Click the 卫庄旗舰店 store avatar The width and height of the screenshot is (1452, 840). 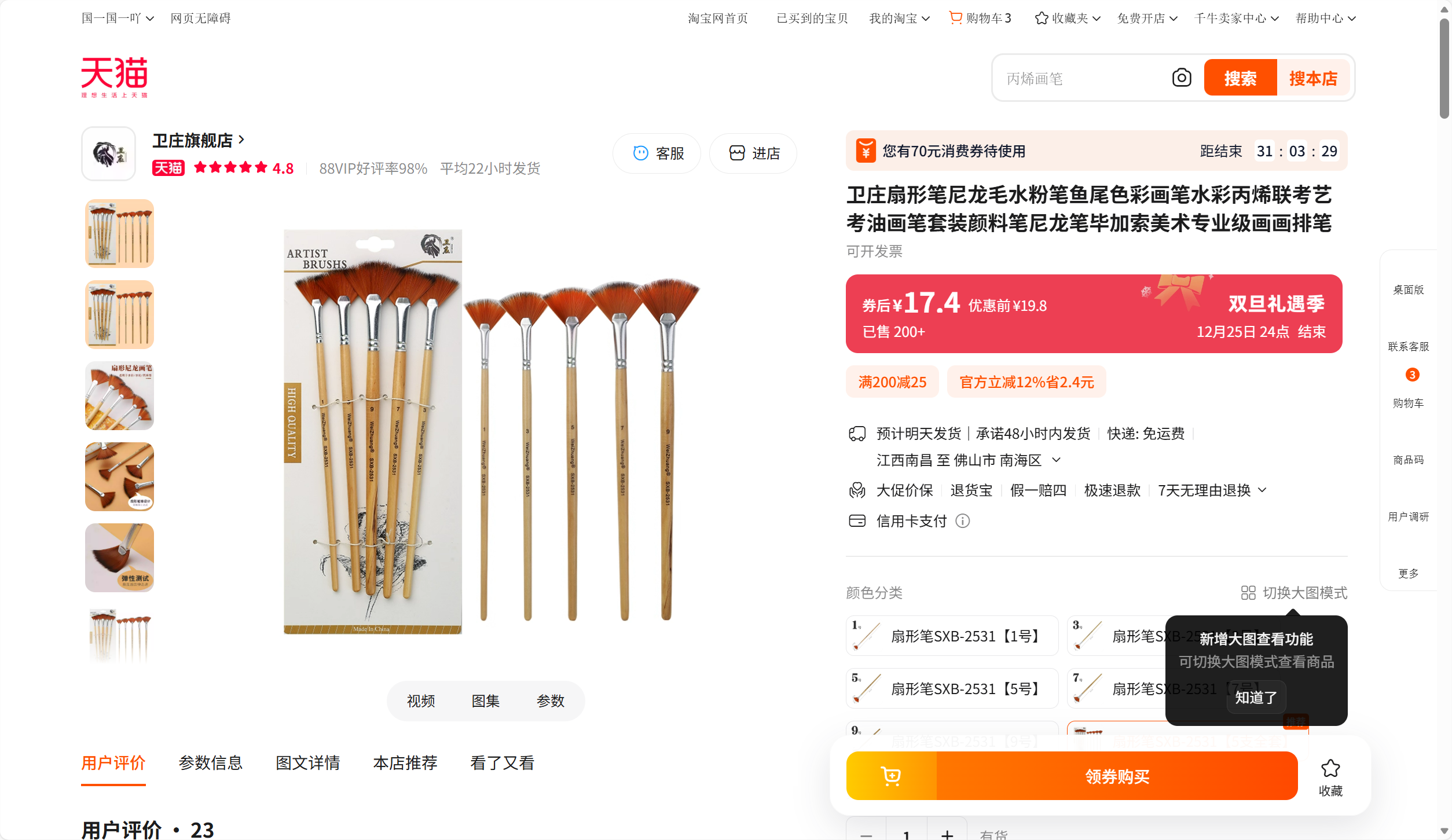(108, 154)
